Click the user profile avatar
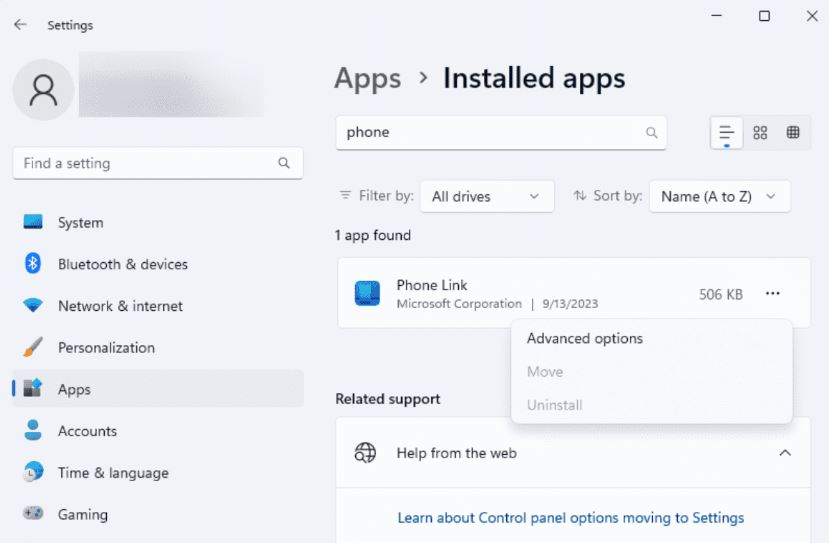 [43, 90]
